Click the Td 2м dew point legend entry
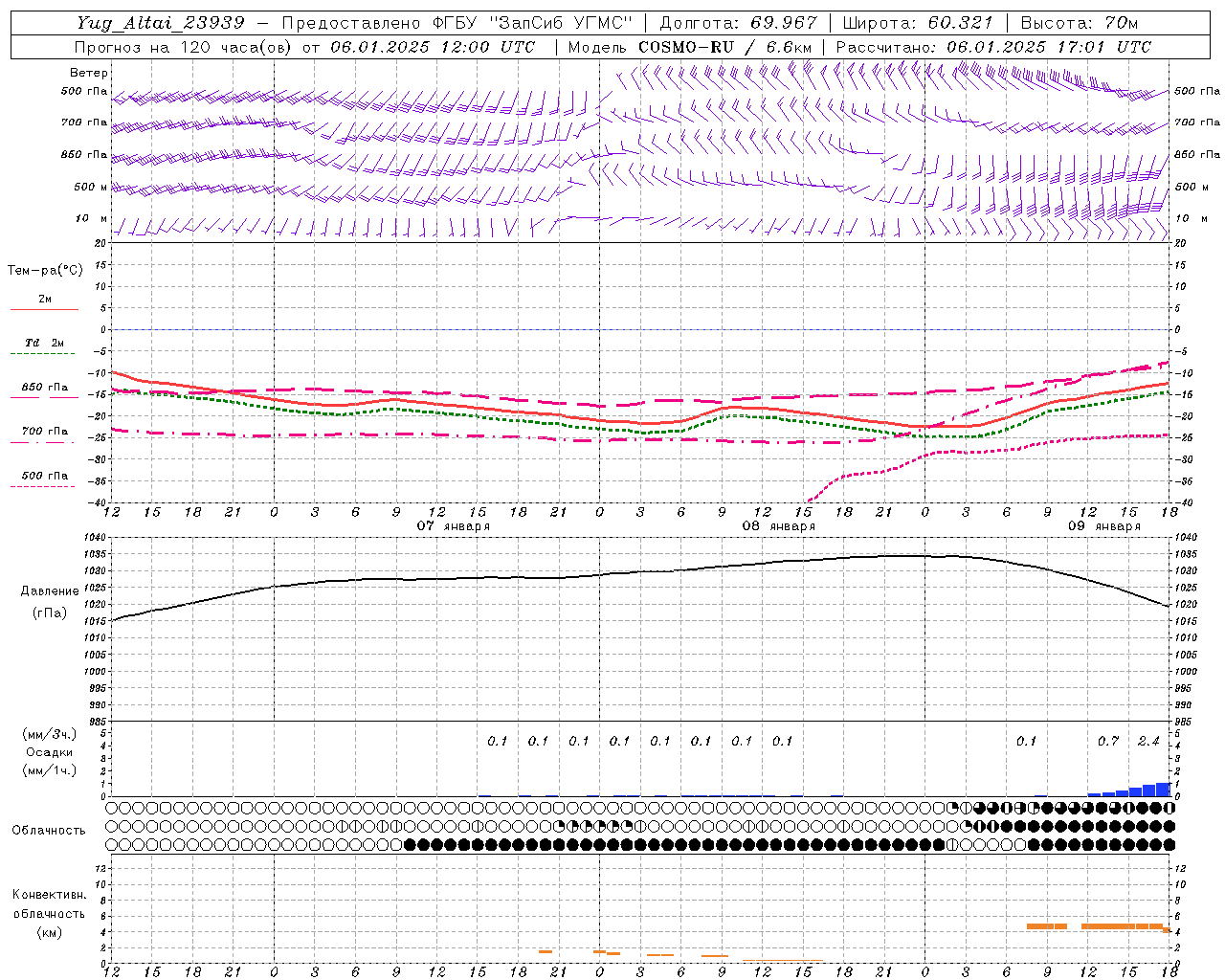Screen dimensions: 1225x980 coord(45,343)
